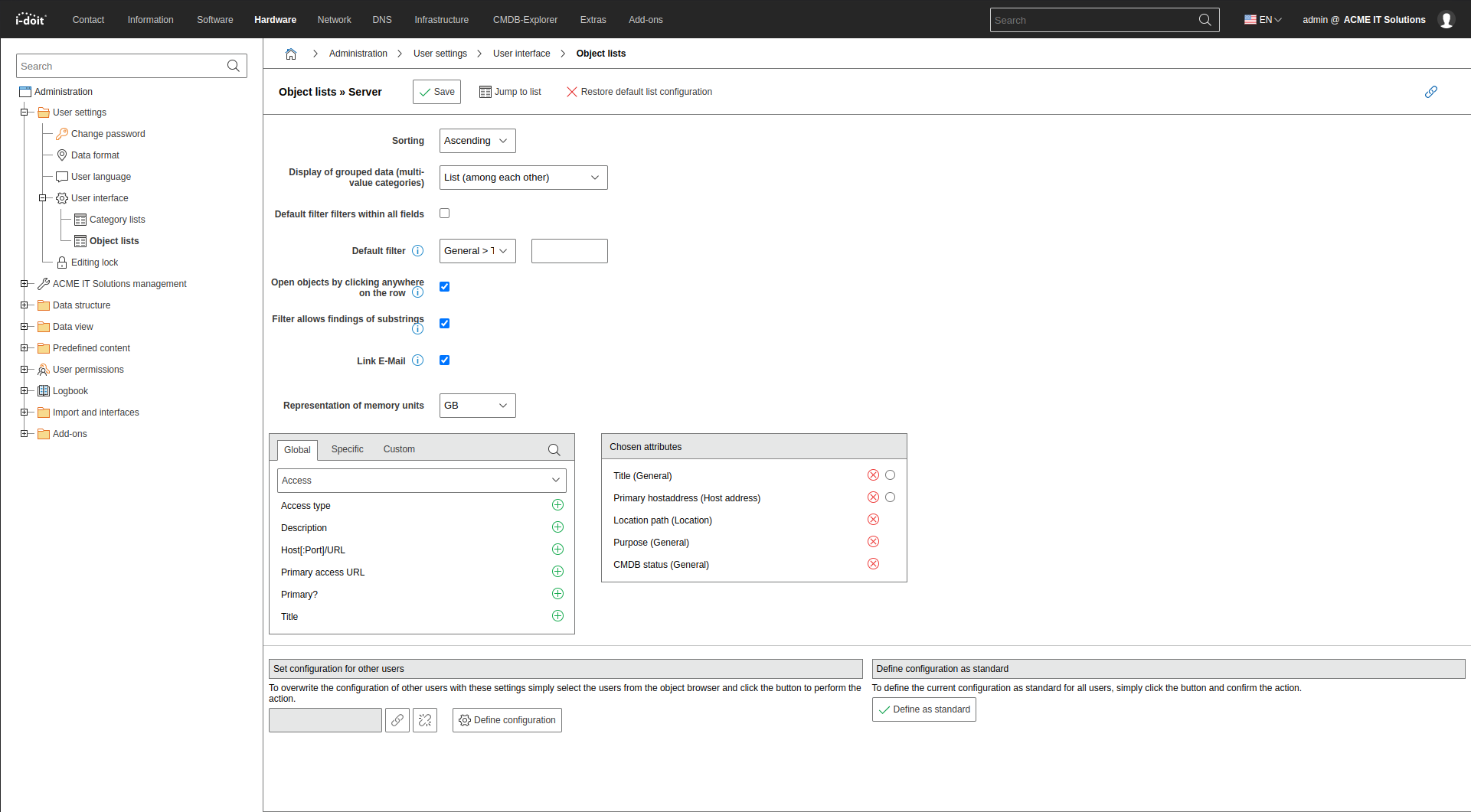Open the Access category dropdown
1471x812 pixels.
click(422, 481)
